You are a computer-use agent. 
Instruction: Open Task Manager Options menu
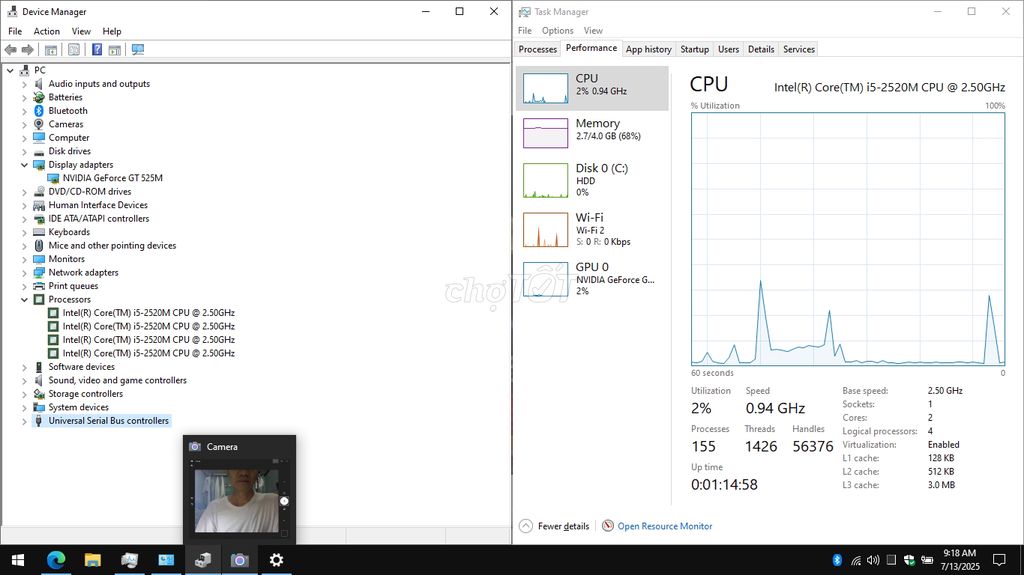click(557, 31)
